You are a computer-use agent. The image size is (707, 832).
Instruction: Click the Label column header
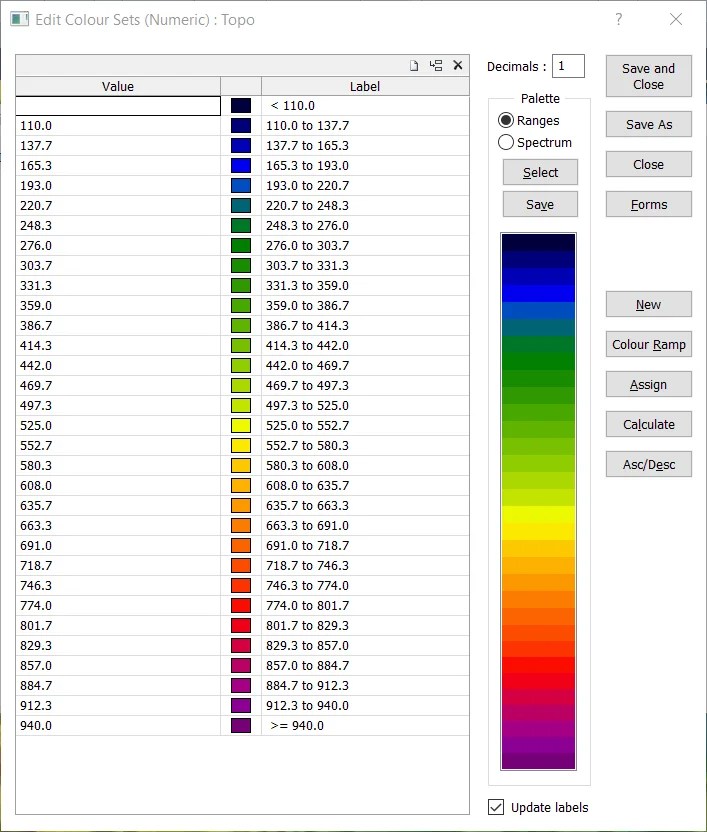click(365, 86)
